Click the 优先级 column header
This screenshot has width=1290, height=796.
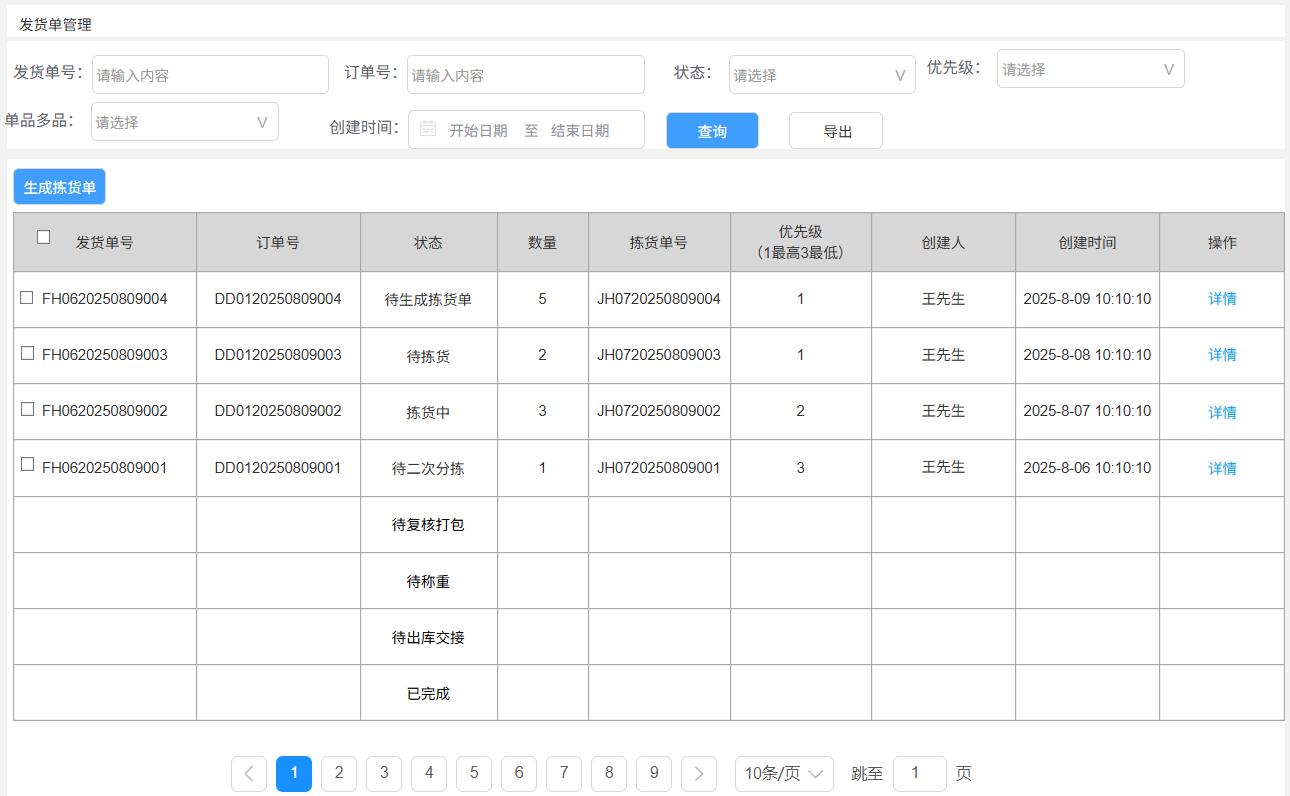(800, 242)
